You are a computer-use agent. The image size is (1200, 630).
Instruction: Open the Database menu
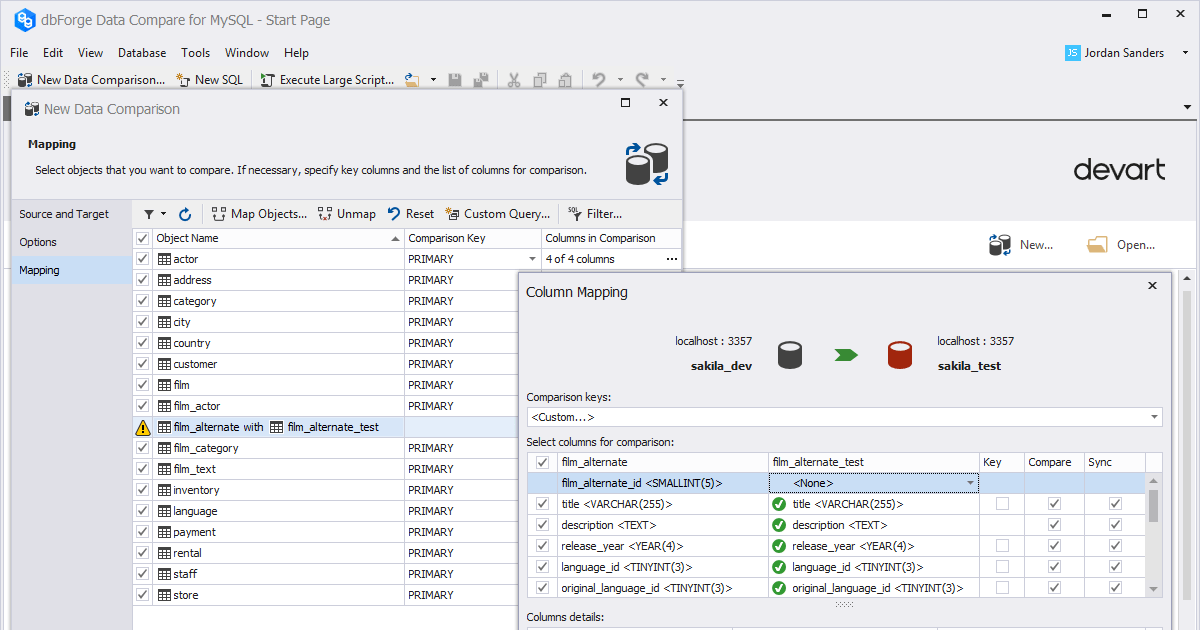click(x=142, y=53)
